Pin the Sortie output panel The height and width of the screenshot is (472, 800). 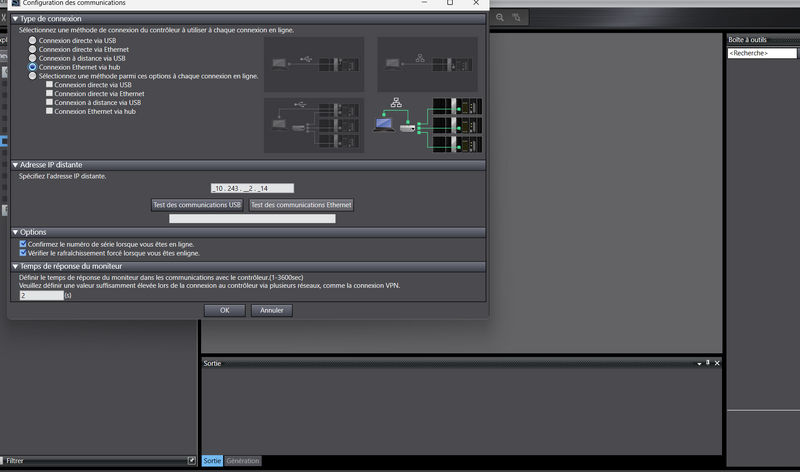click(x=707, y=363)
